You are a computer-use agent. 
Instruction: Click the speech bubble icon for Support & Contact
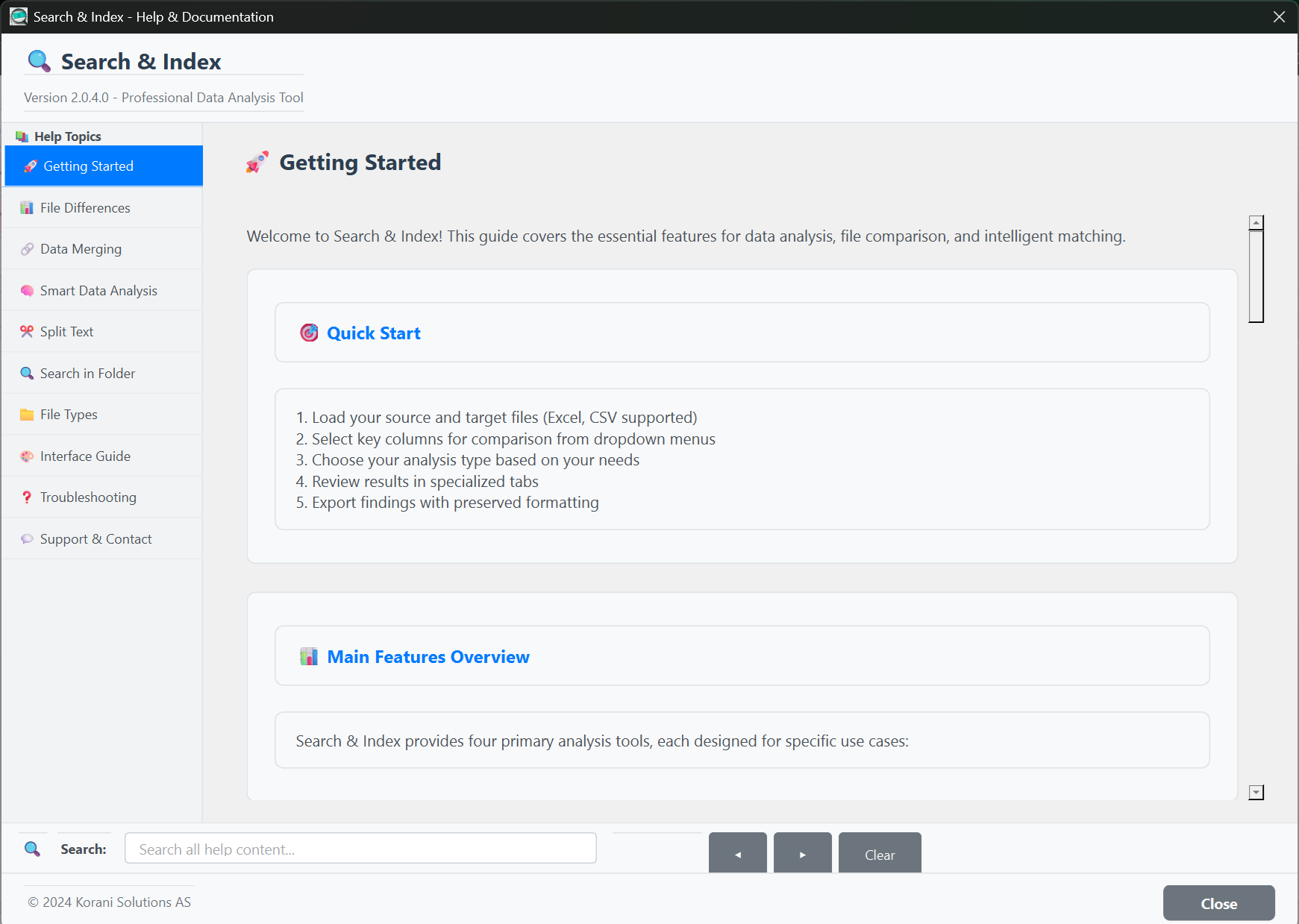pos(27,539)
